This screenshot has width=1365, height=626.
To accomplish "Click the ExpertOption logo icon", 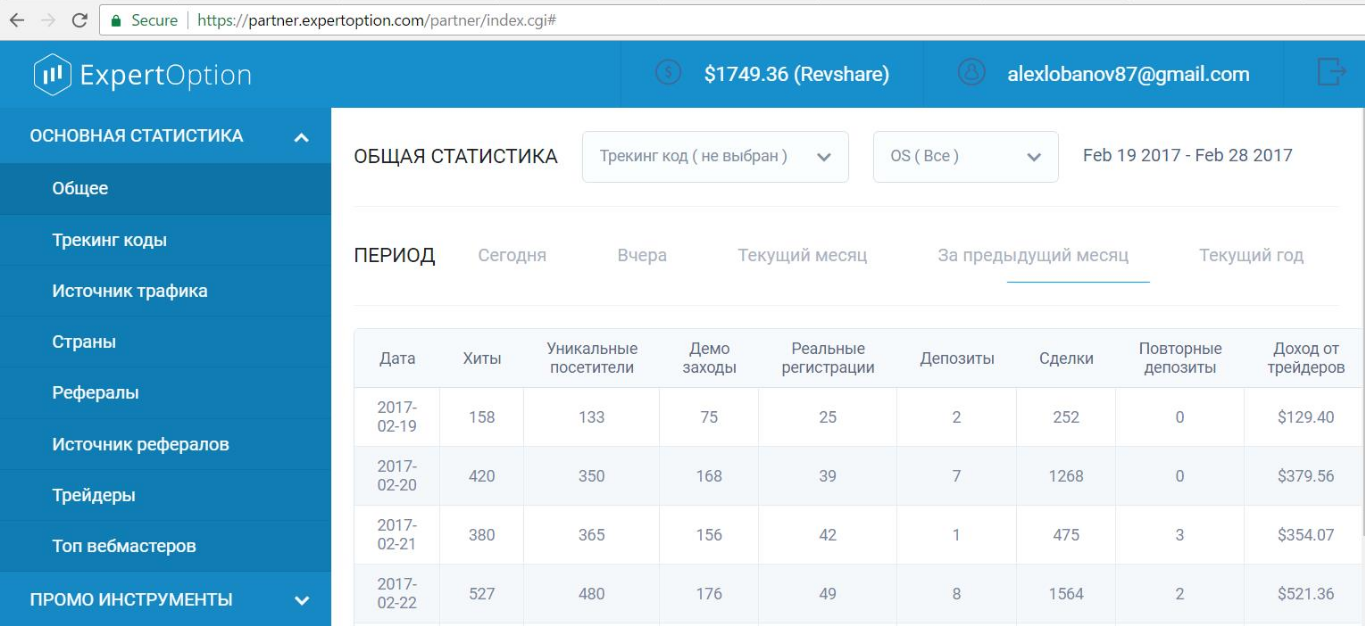I will point(52,75).
